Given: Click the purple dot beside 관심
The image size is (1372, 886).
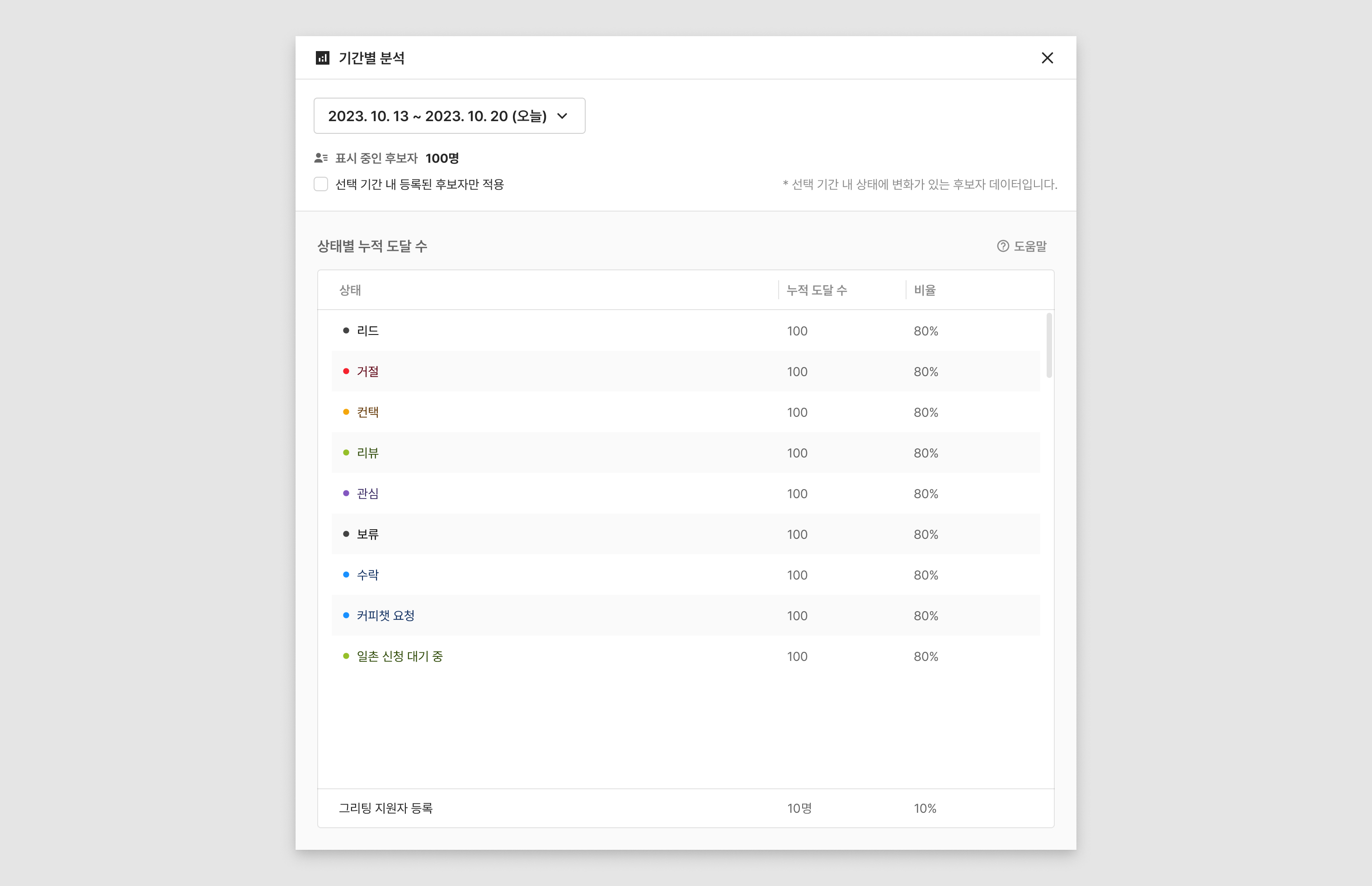Looking at the screenshot, I should point(346,494).
